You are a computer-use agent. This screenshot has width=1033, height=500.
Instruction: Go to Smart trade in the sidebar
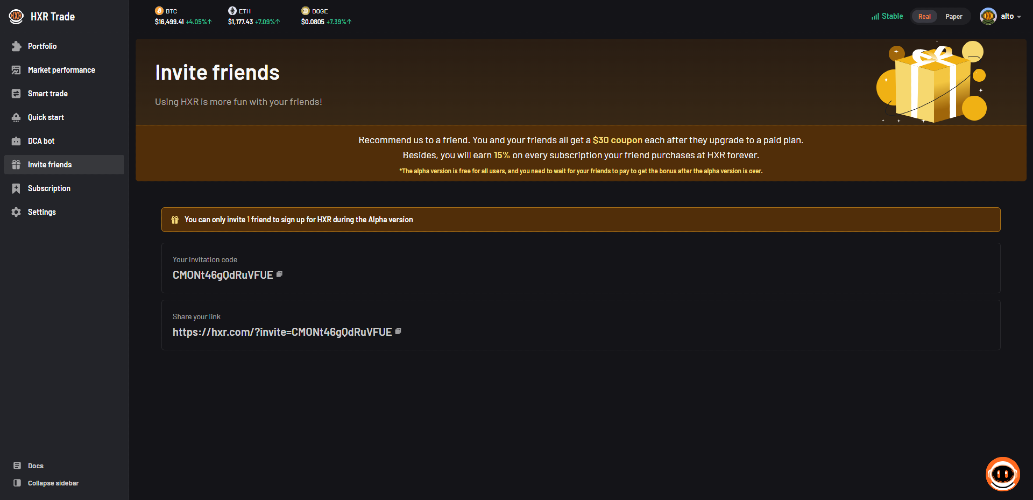64,94
